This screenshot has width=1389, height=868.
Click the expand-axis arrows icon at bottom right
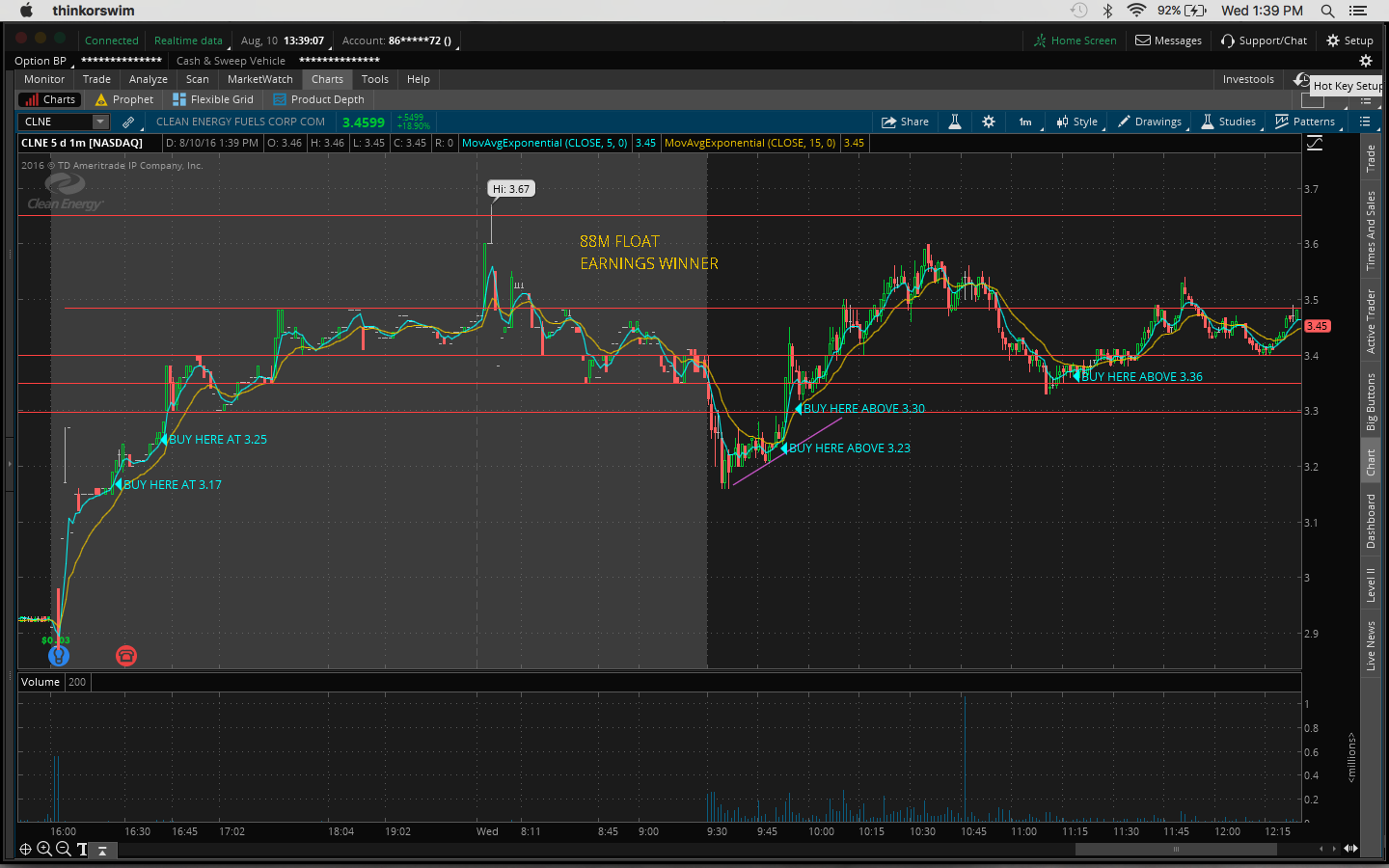(1350, 849)
